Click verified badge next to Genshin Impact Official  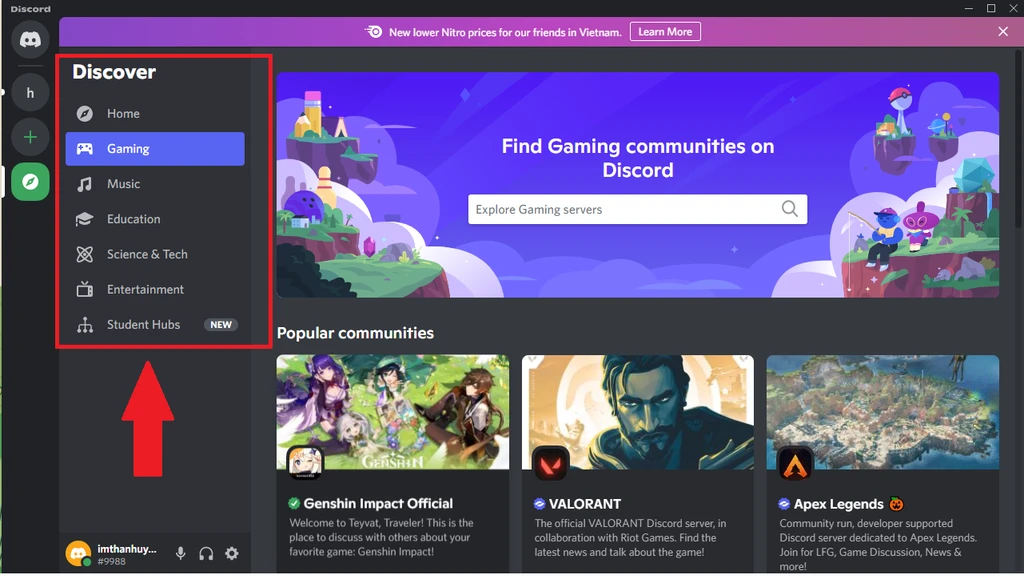click(x=294, y=504)
